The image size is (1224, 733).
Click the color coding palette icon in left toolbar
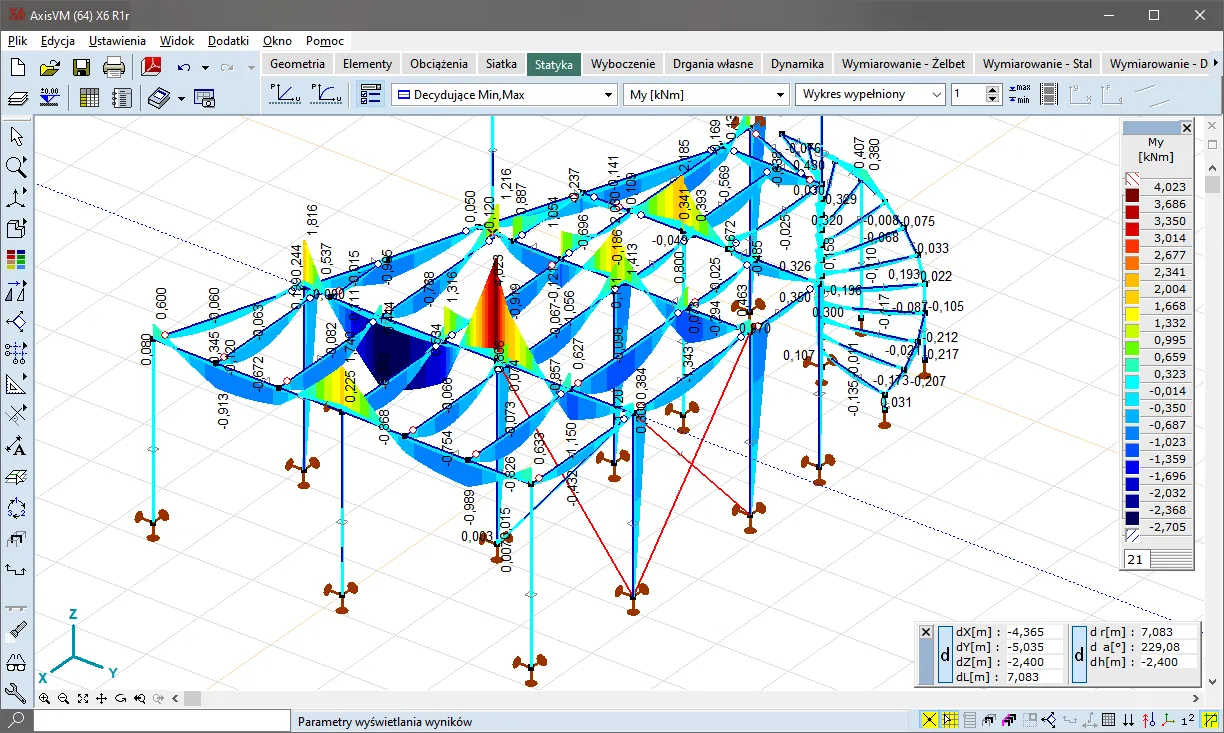(16, 260)
